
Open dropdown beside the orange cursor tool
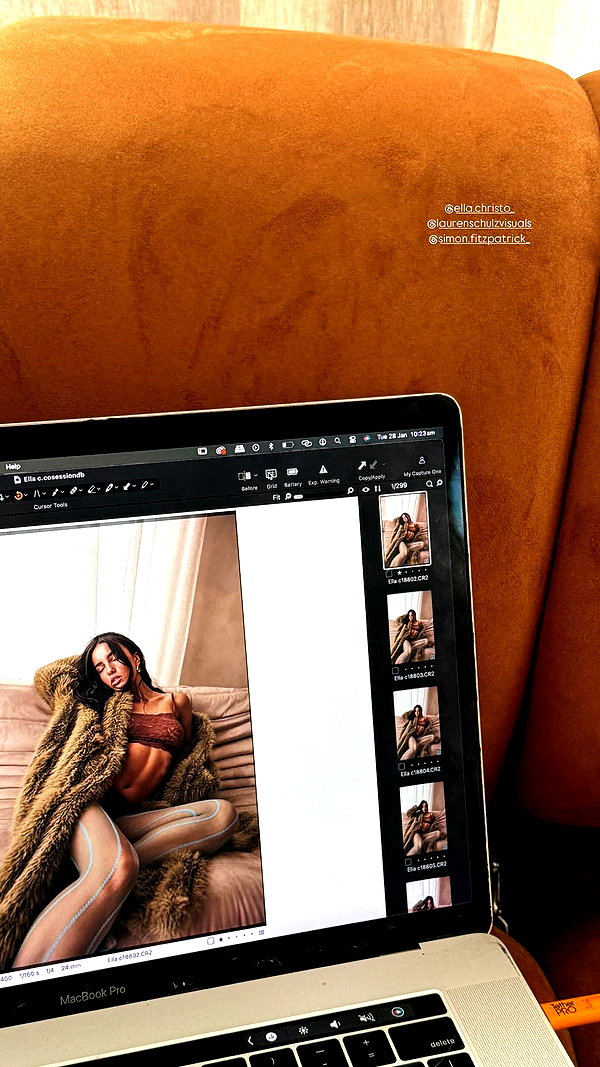click(26, 495)
